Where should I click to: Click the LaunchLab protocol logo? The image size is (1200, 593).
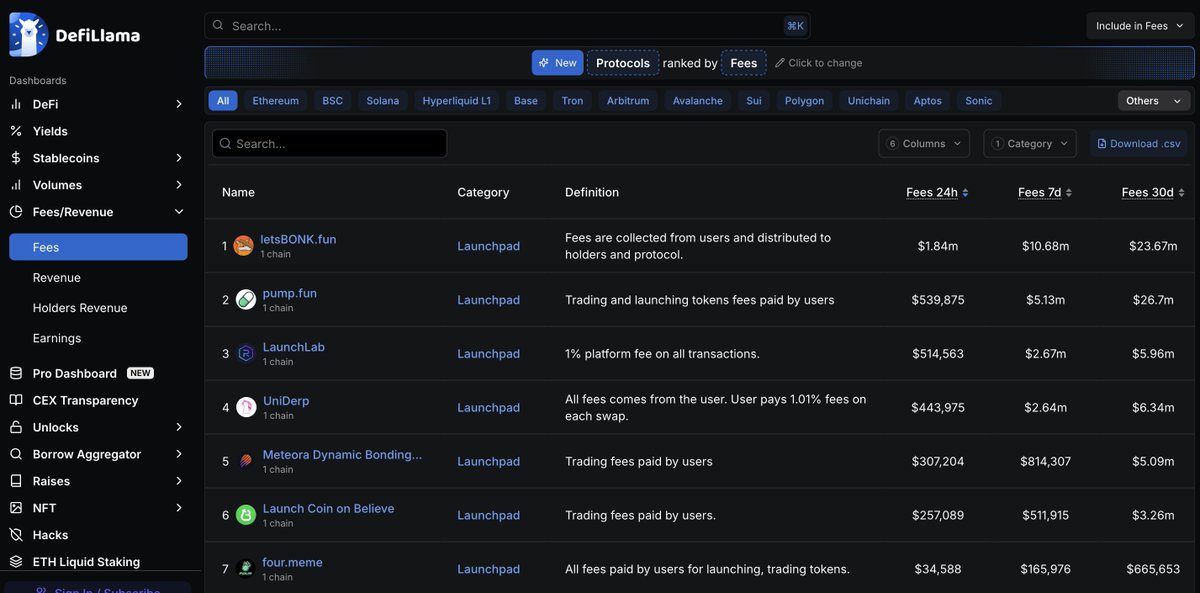click(246, 354)
